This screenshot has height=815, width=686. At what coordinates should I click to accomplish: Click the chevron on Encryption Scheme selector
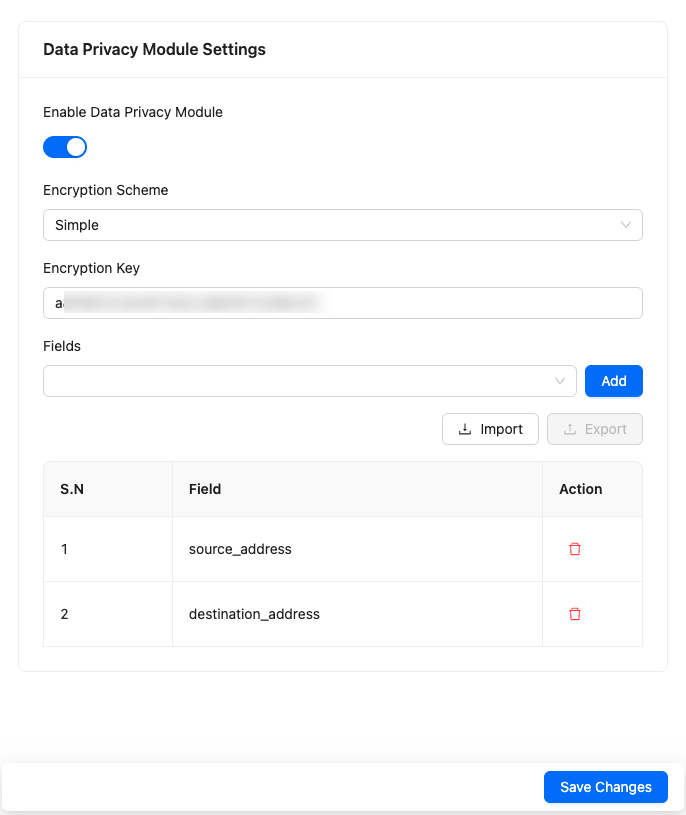[626, 225]
